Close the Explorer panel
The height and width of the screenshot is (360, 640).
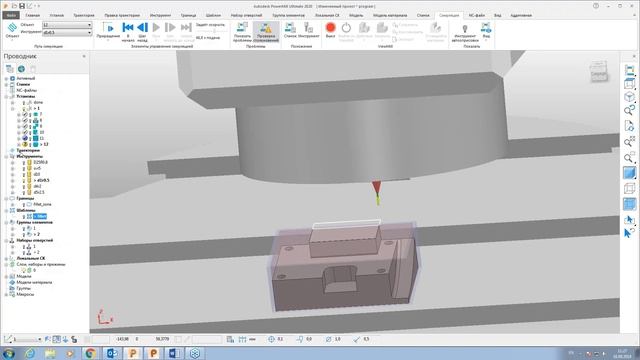pyautogui.click(x=84, y=56)
